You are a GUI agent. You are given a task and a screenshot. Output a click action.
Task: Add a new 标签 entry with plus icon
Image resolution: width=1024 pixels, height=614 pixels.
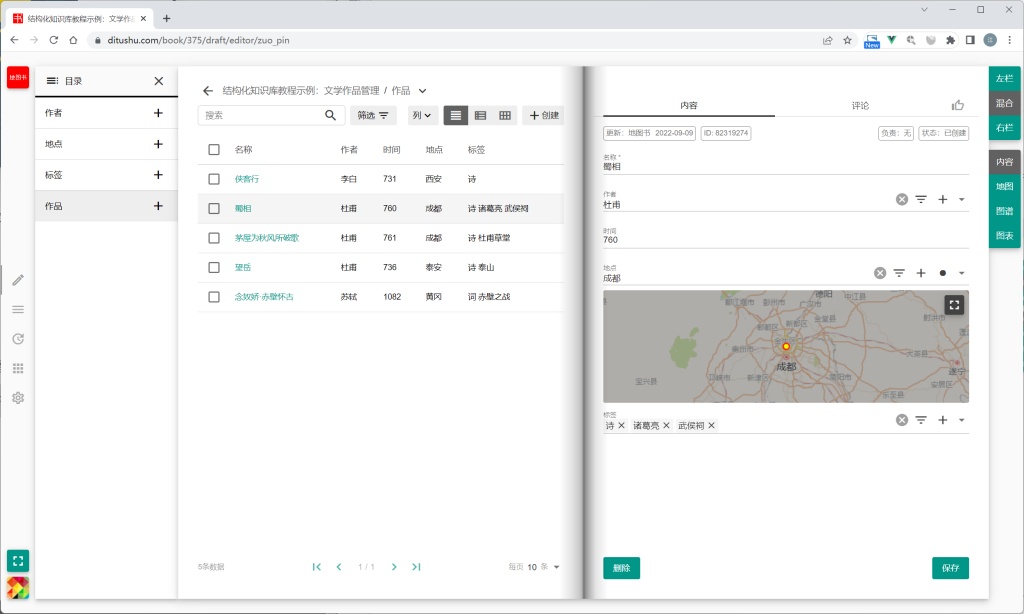click(x=158, y=175)
